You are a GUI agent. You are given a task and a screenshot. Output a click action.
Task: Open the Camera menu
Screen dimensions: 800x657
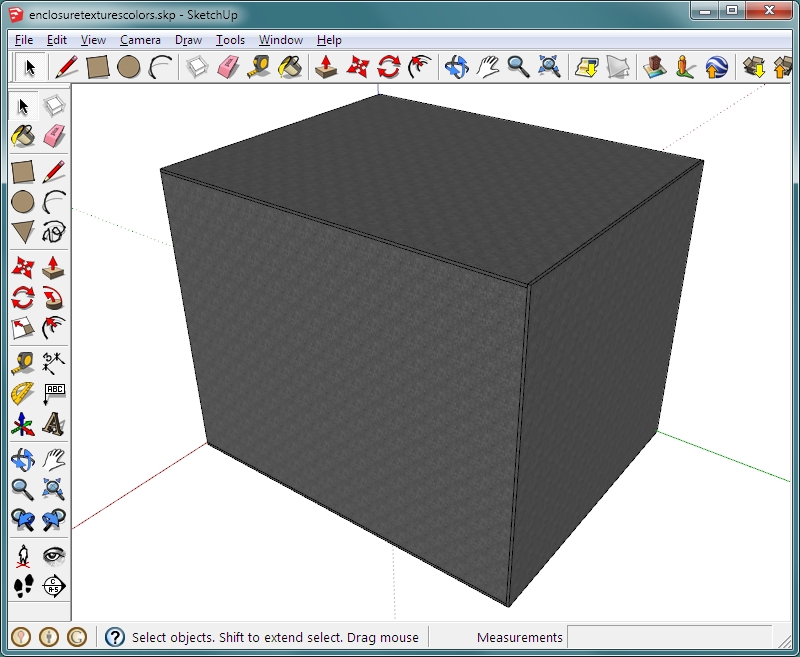140,40
